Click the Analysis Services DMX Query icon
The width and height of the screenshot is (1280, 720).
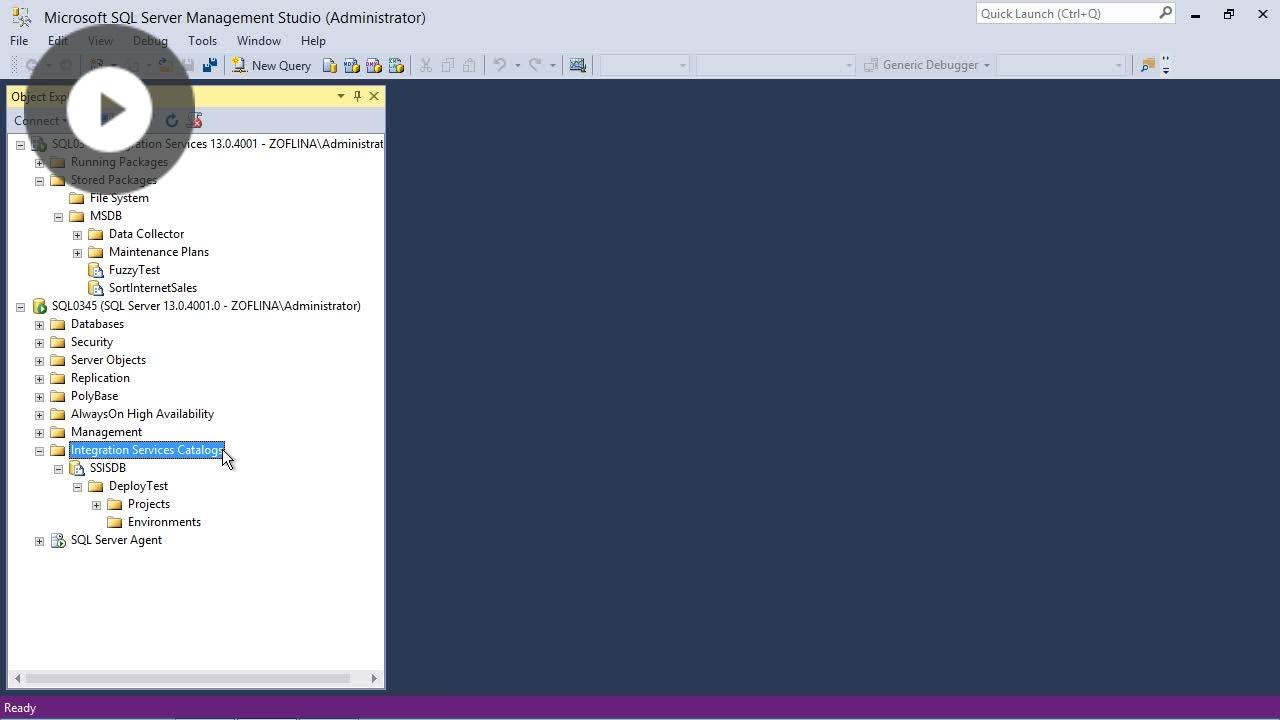(x=375, y=65)
